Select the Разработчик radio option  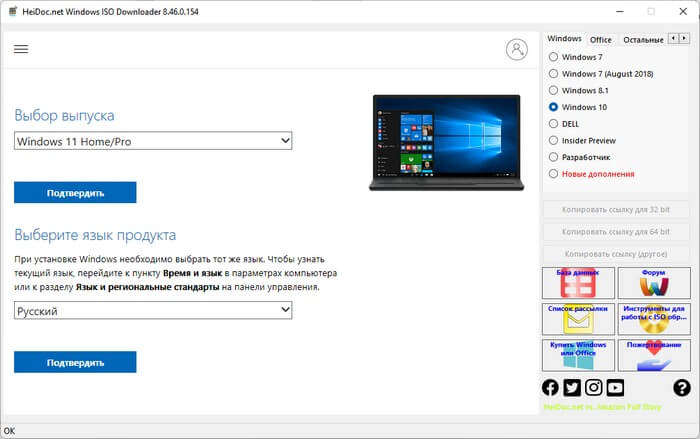pyautogui.click(x=580, y=157)
